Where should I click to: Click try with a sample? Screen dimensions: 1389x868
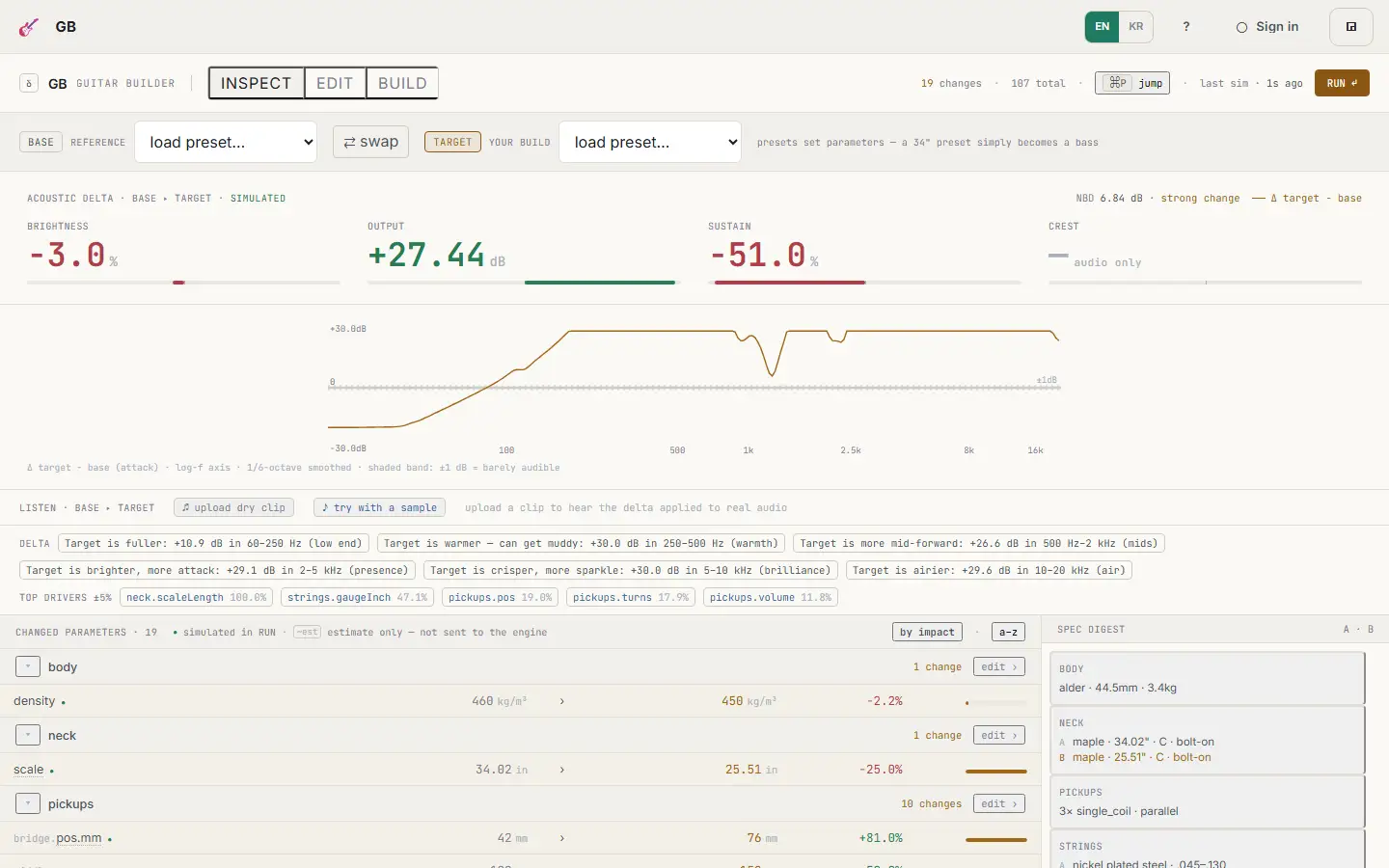(x=379, y=507)
